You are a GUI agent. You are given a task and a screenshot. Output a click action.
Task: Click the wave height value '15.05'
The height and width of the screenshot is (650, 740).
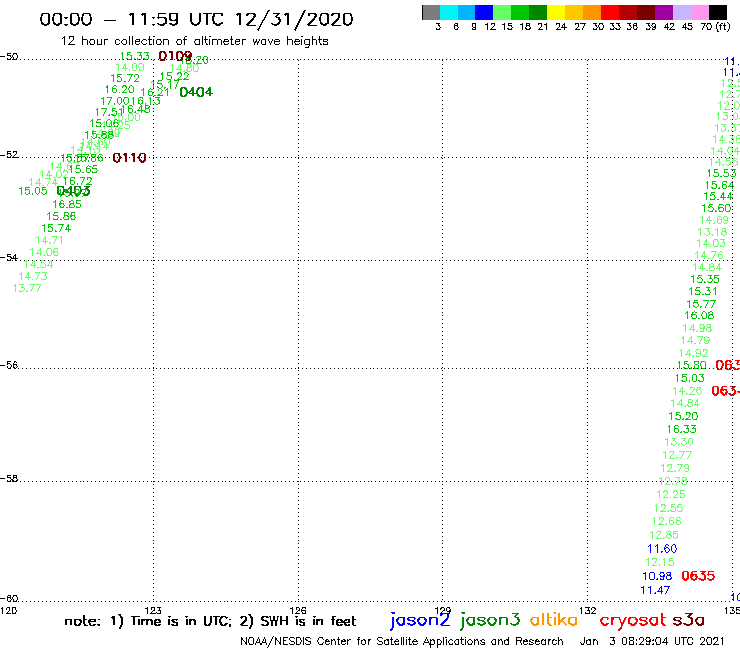click(x=33, y=191)
